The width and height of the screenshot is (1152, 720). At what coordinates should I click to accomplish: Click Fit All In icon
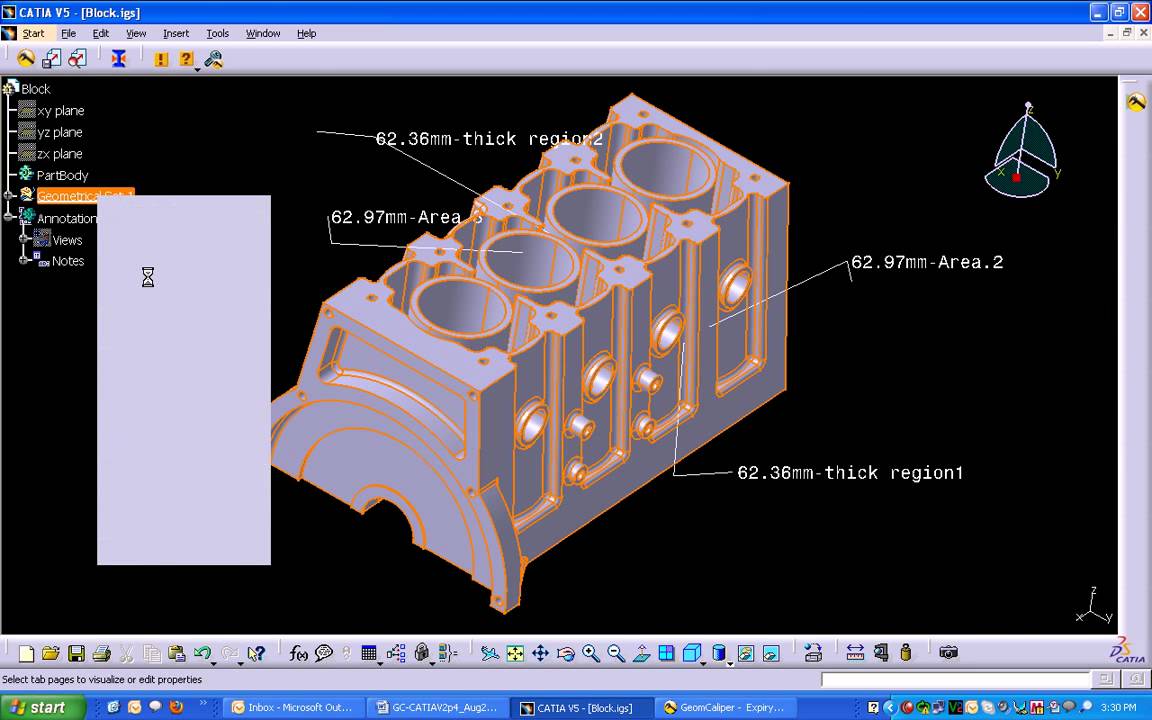click(x=515, y=652)
